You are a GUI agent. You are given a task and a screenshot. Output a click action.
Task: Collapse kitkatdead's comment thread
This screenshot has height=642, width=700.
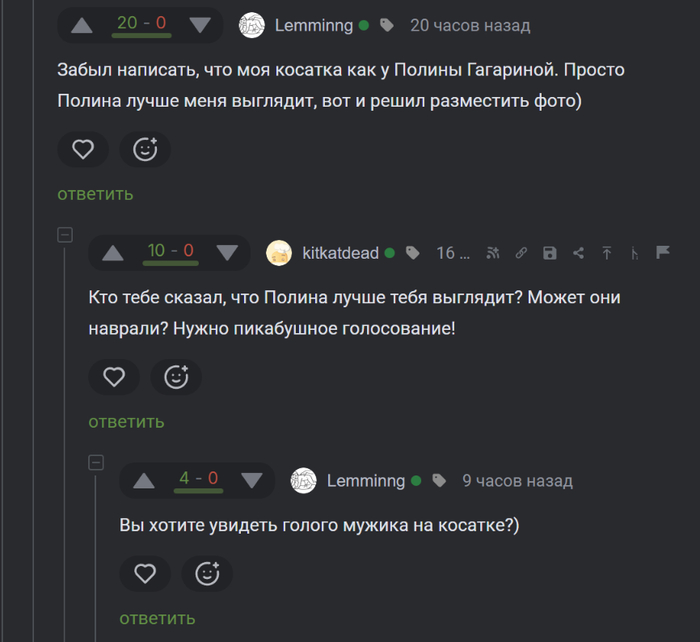tap(65, 235)
